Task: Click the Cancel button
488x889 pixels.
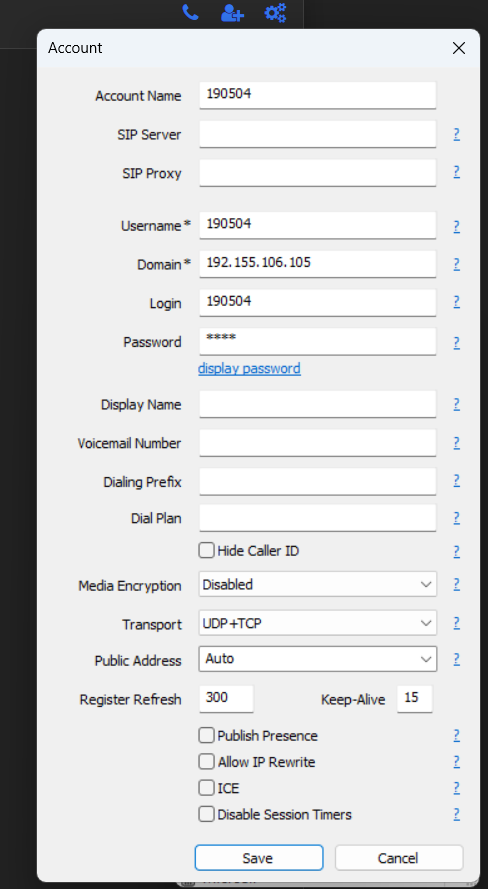Action: pyautogui.click(x=399, y=858)
